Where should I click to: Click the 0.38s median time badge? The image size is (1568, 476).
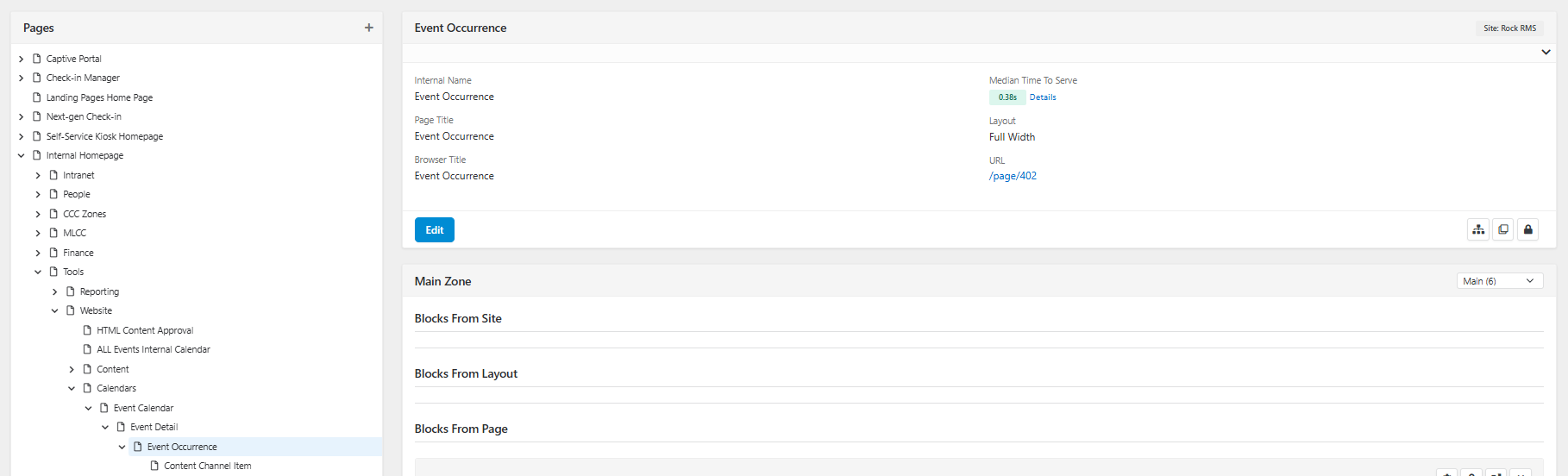1007,97
